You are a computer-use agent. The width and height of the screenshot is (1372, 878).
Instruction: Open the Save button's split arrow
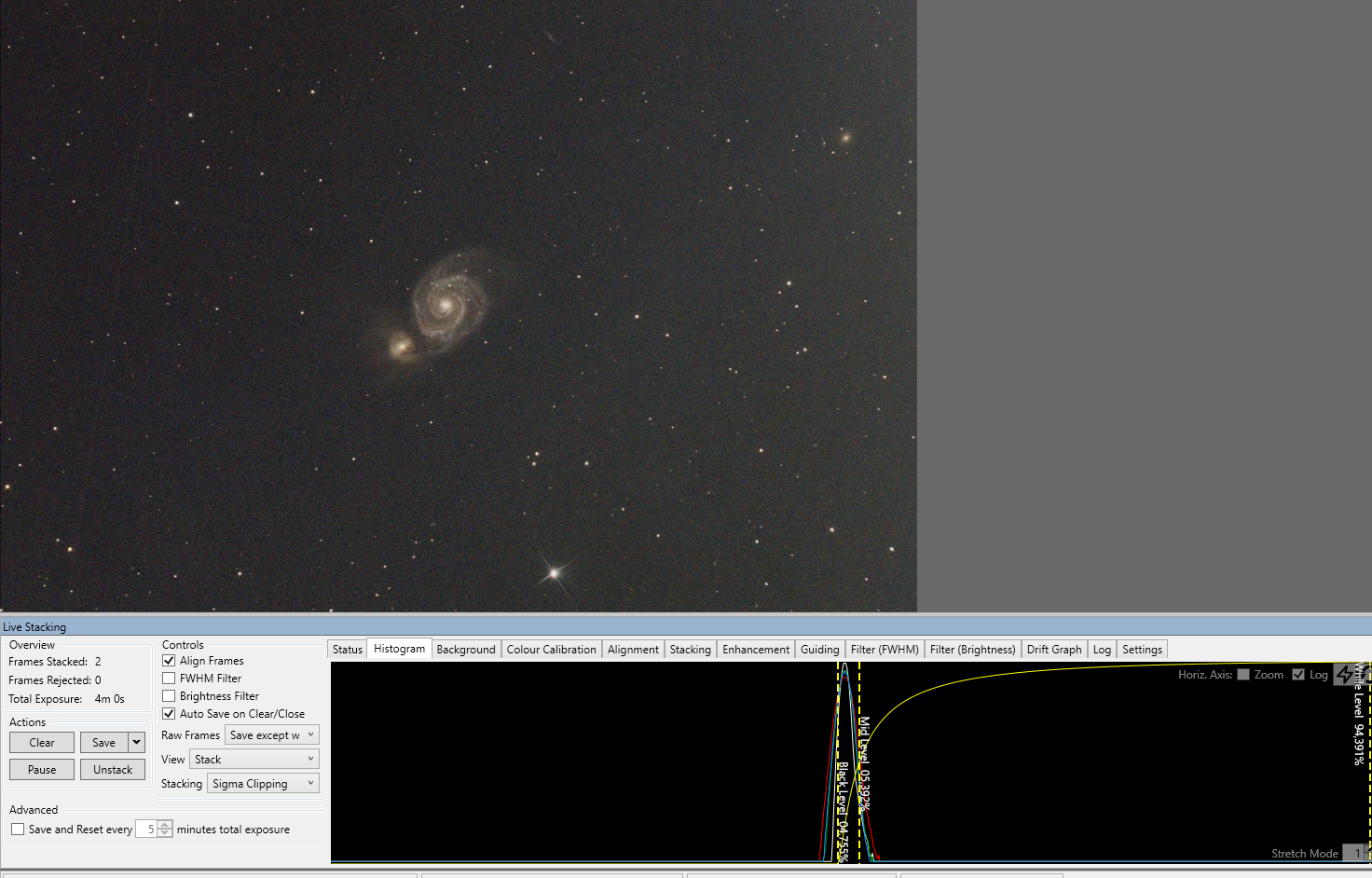(x=137, y=743)
